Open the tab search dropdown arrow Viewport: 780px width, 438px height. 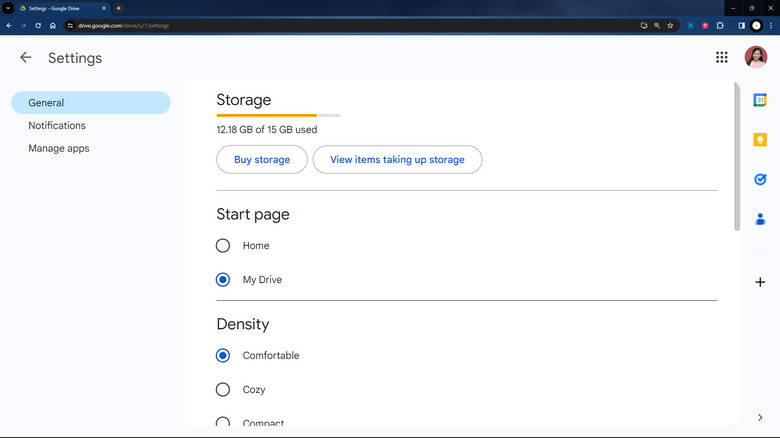pos(8,8)
